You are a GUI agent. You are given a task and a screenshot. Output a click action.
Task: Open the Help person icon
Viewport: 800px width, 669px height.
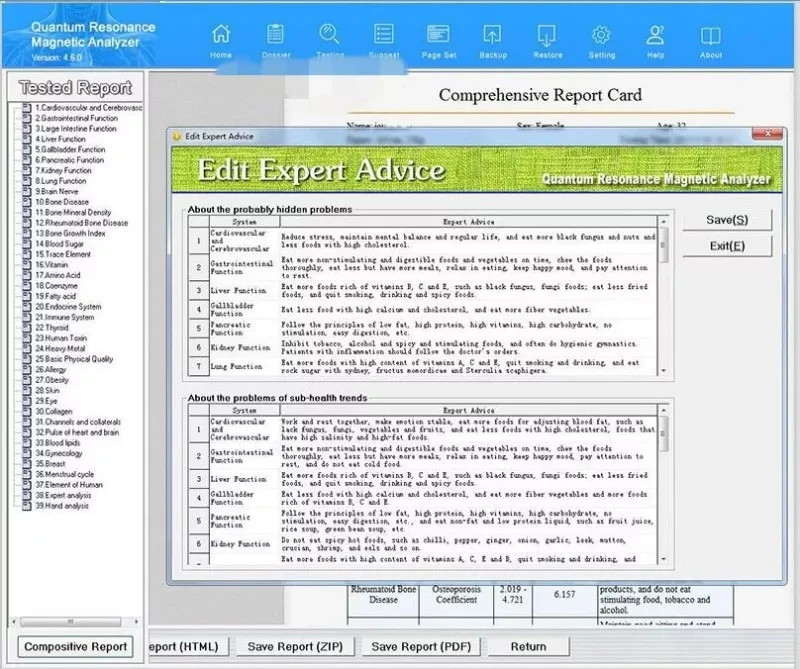click(x=655, y=34)
